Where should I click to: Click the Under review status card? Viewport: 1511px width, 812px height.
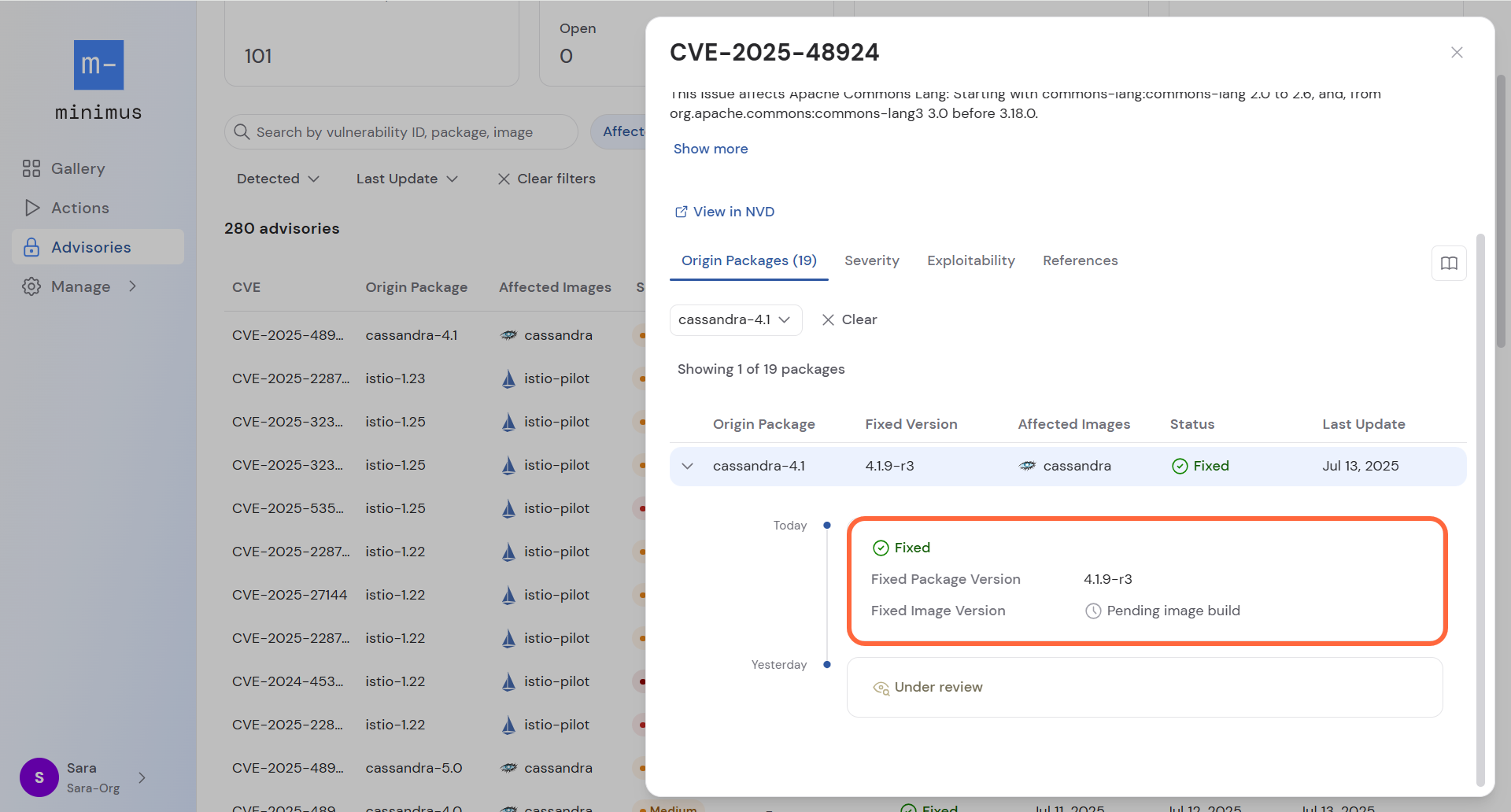point(1145,688)
